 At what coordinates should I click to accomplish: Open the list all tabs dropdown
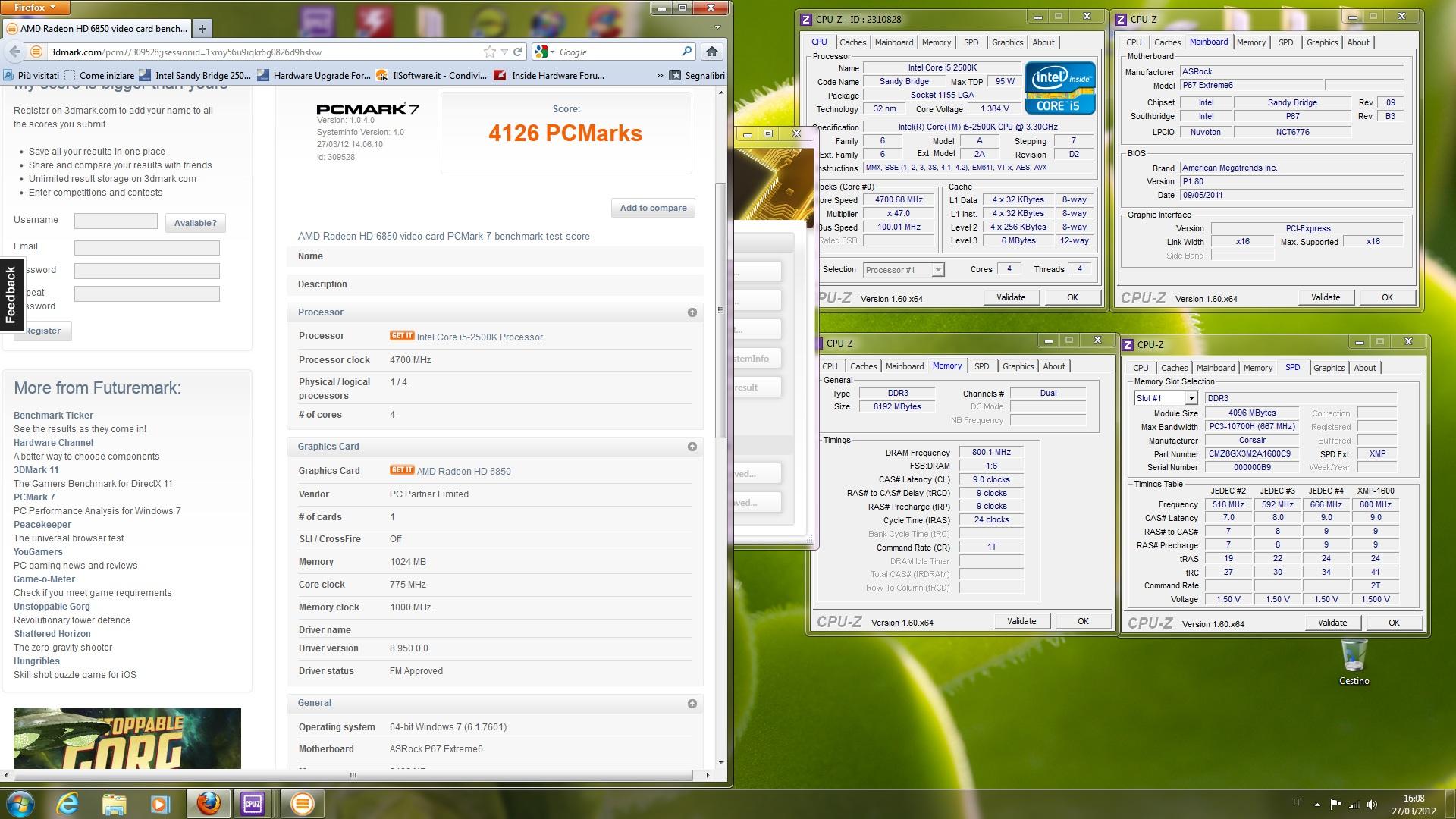pos(717,27)
